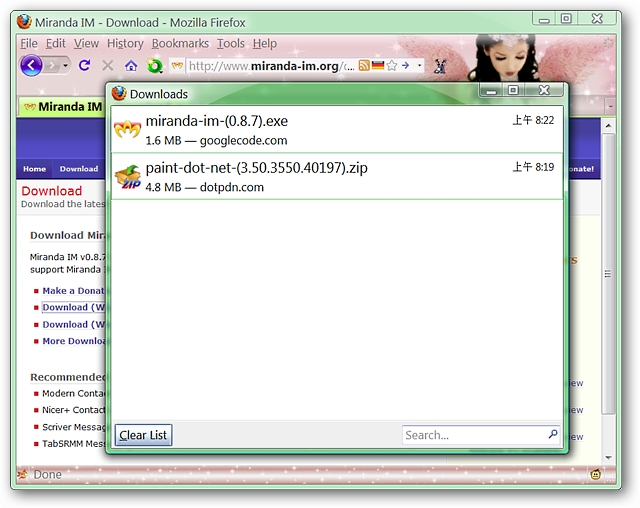The image size is (640, 508).
Task: Click the status bar icon next to Done
Action: click(x=23, y=474)
